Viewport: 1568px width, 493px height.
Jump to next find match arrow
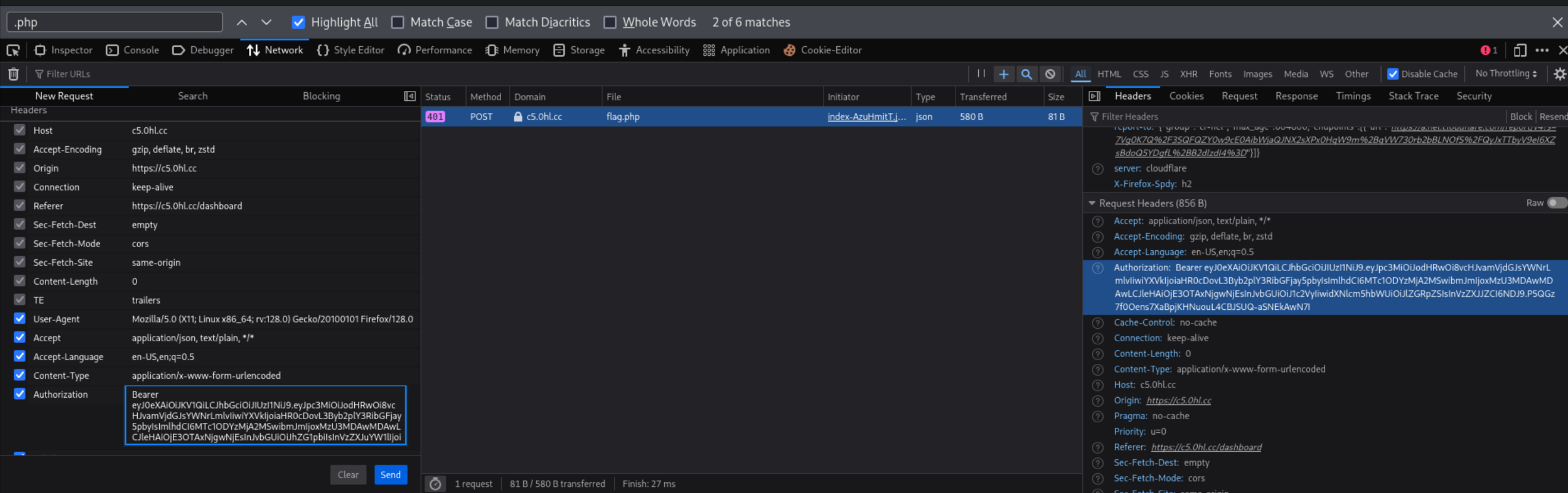266,22
